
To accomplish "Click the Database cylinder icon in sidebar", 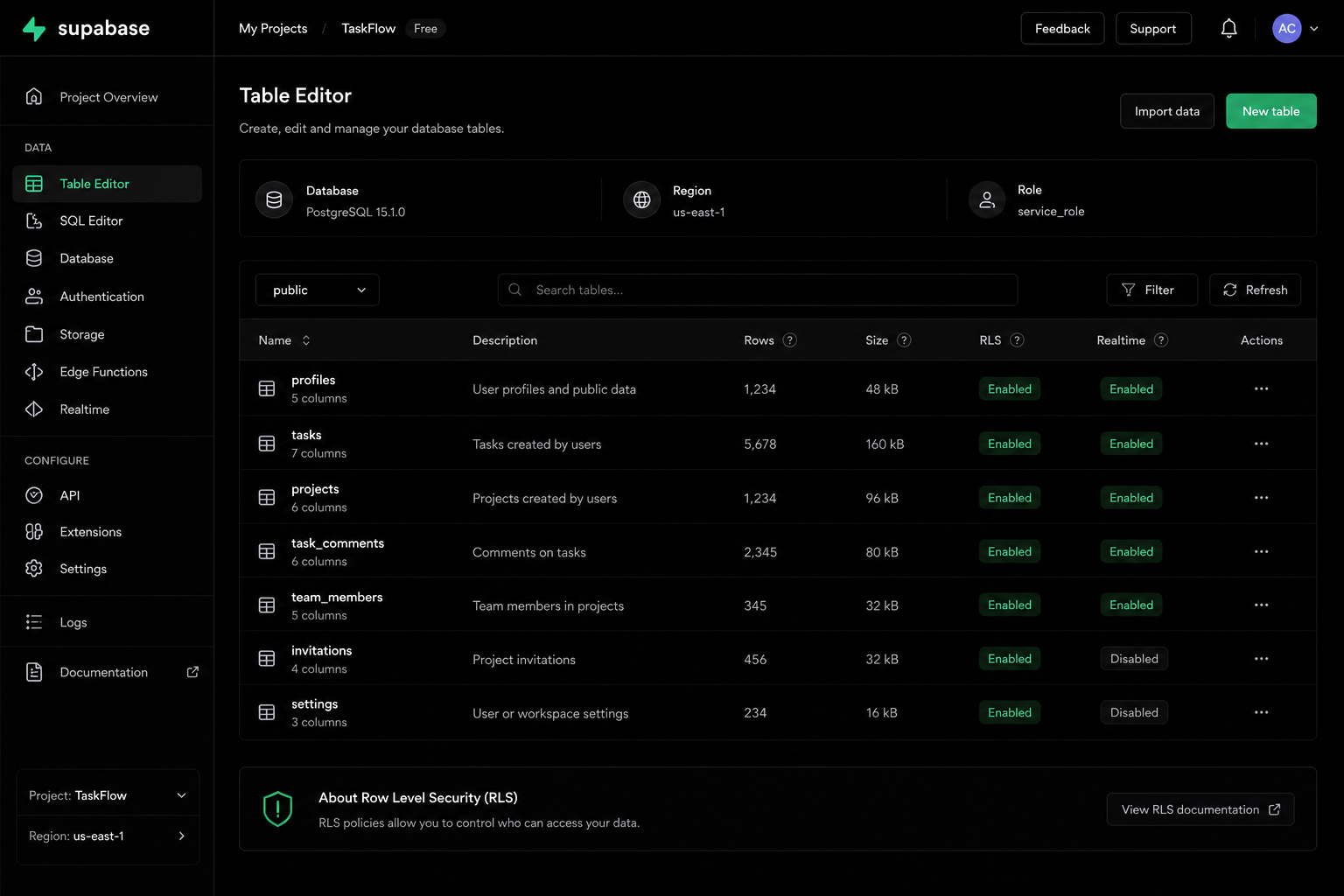I will point(34,258).
